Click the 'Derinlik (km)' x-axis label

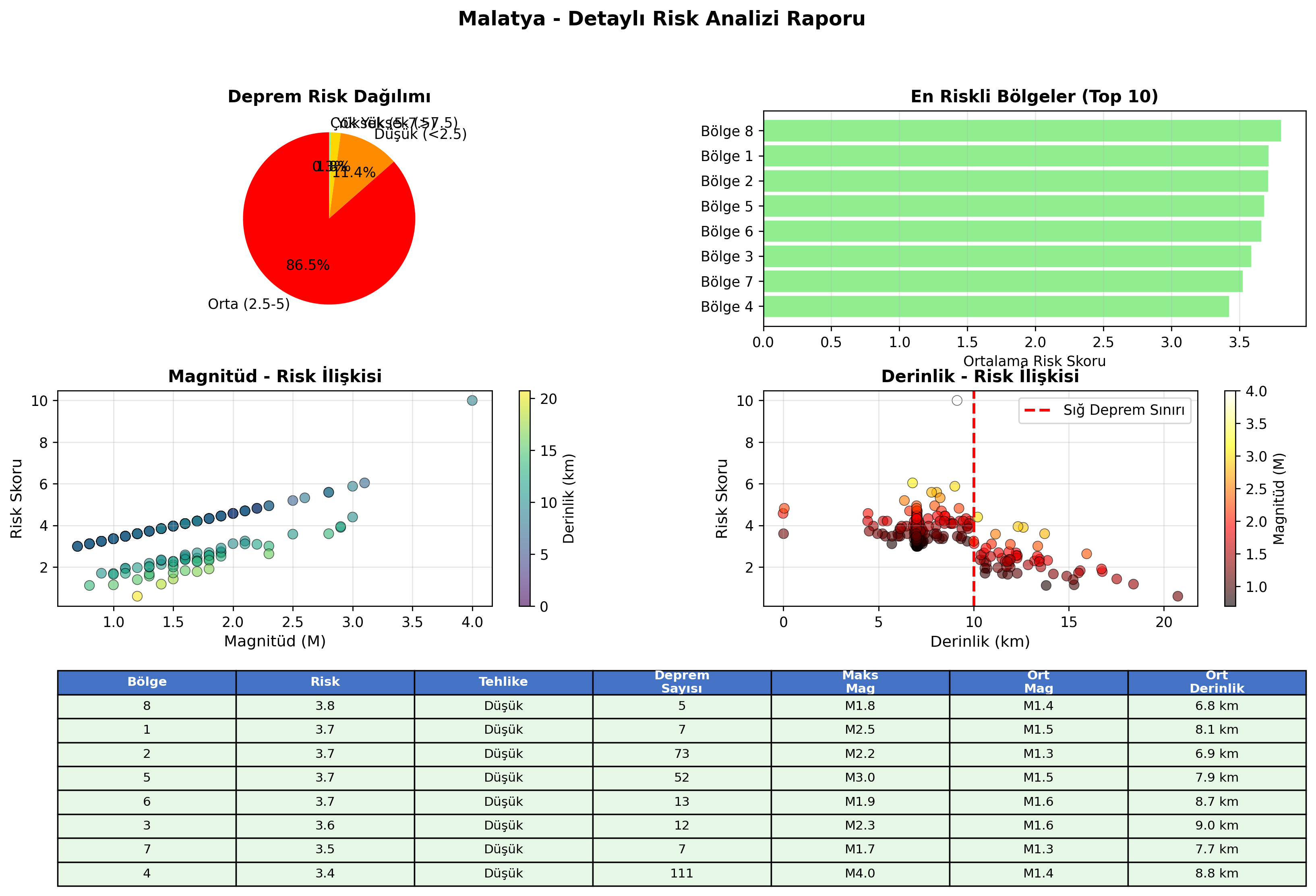[980, 641]
